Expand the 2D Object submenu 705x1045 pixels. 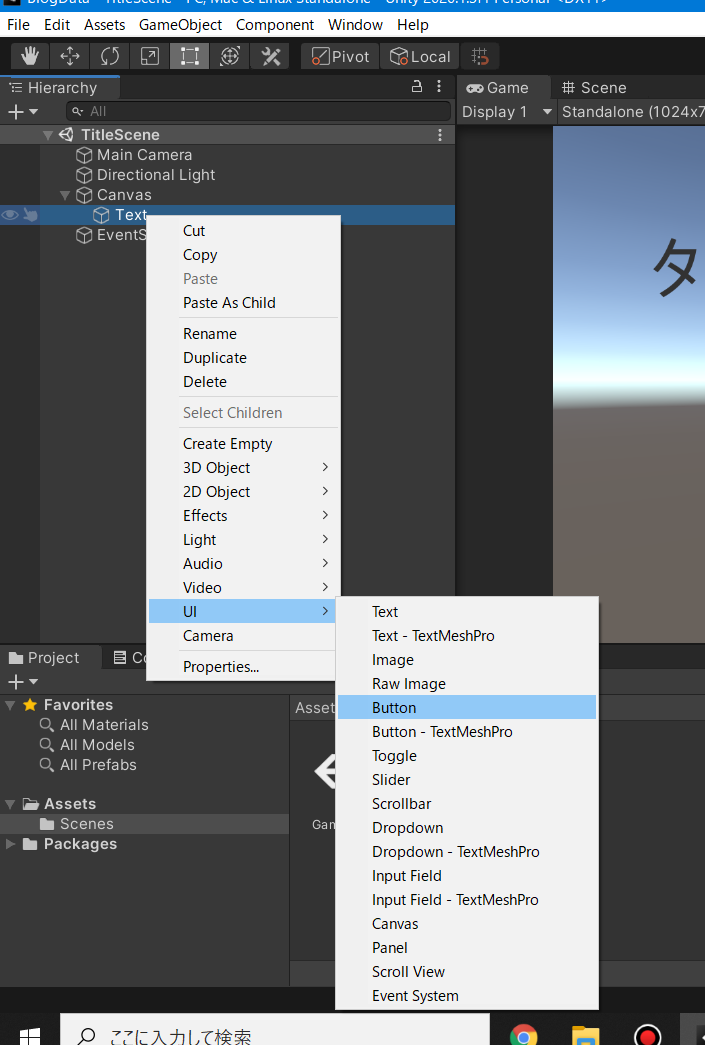(x=243, y=491)
